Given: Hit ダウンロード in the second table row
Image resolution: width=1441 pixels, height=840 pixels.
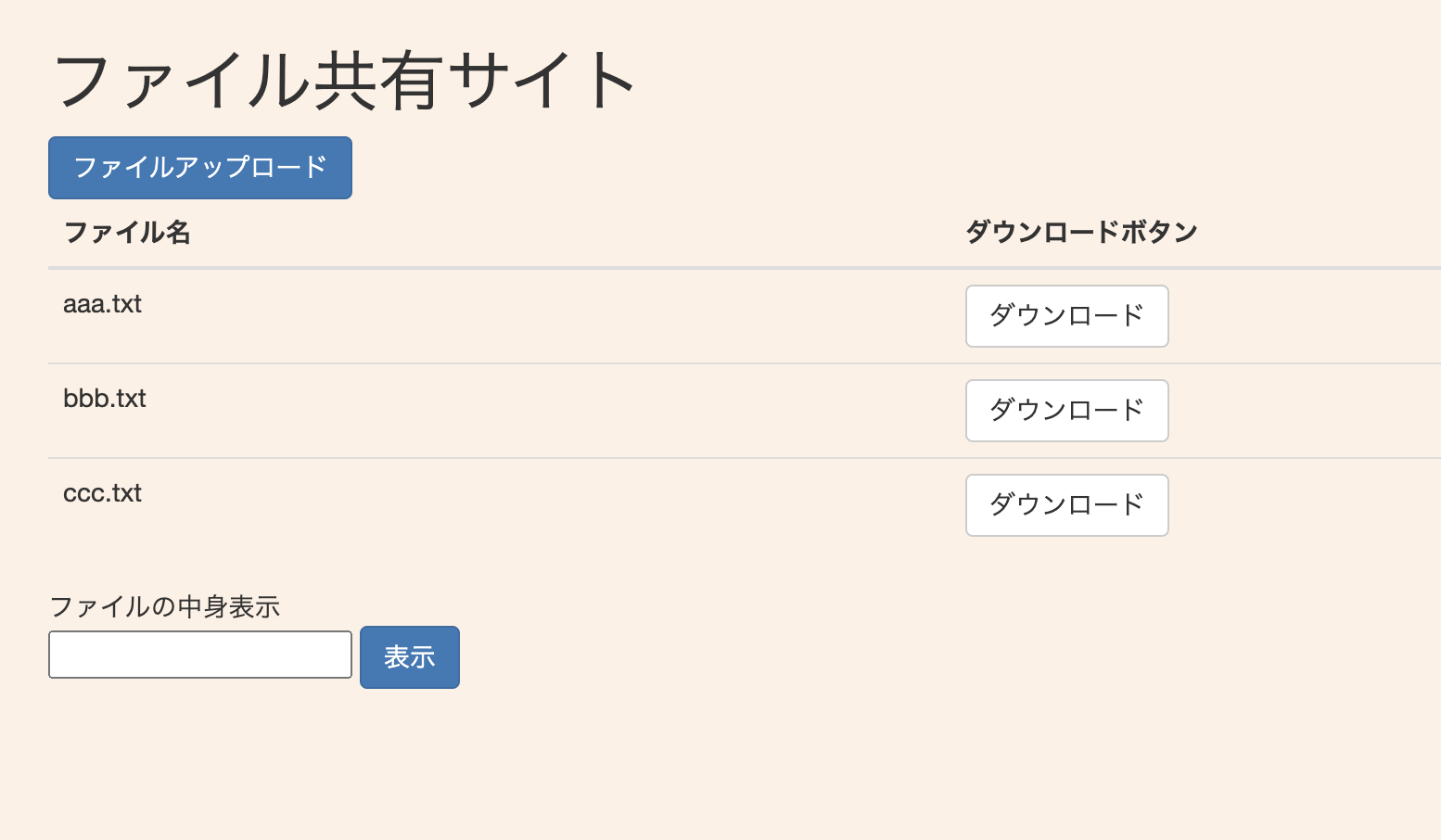Looking at the screenshot, I should [1066, 411].
